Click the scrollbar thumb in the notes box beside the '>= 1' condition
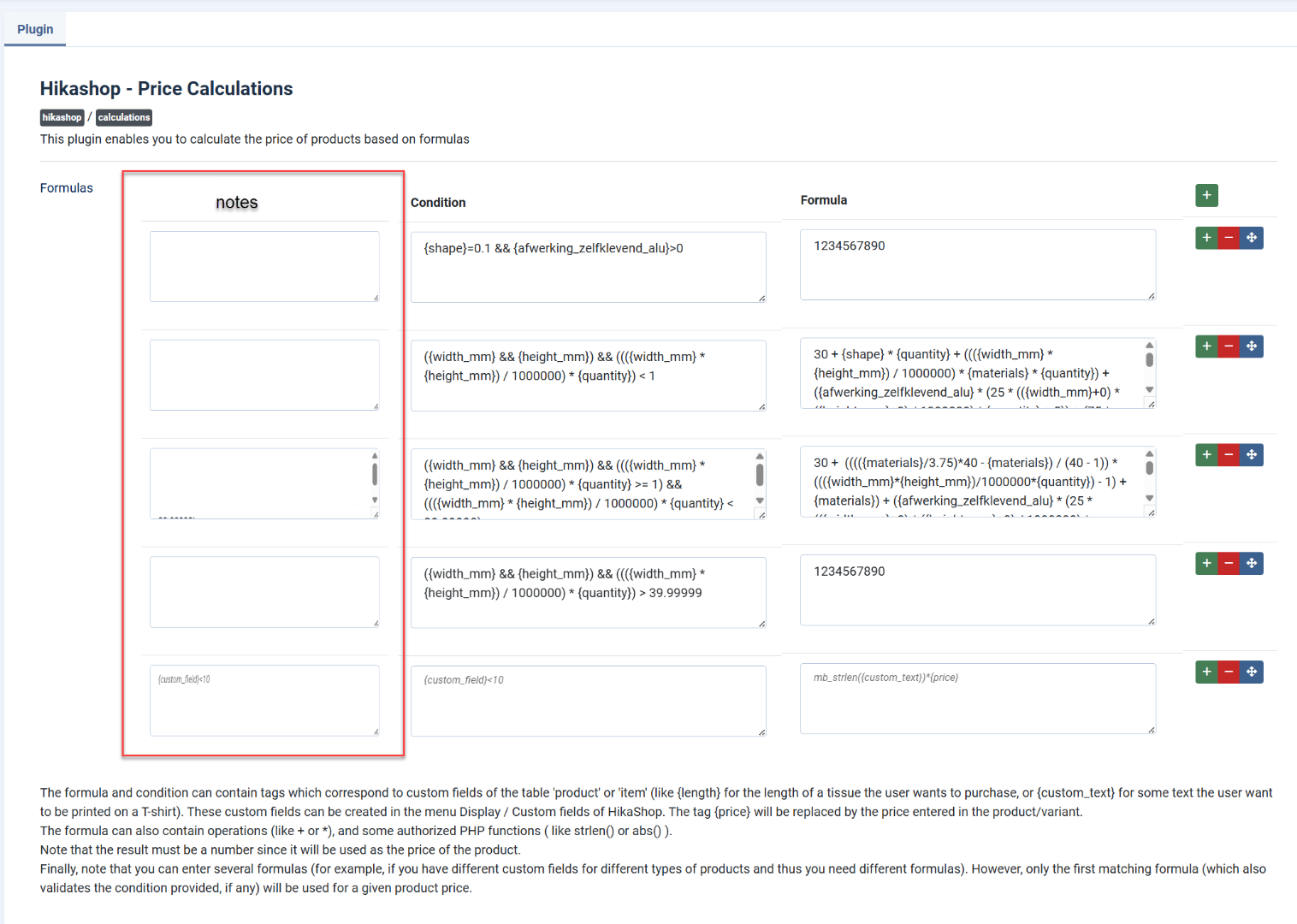 click(375, 474)
